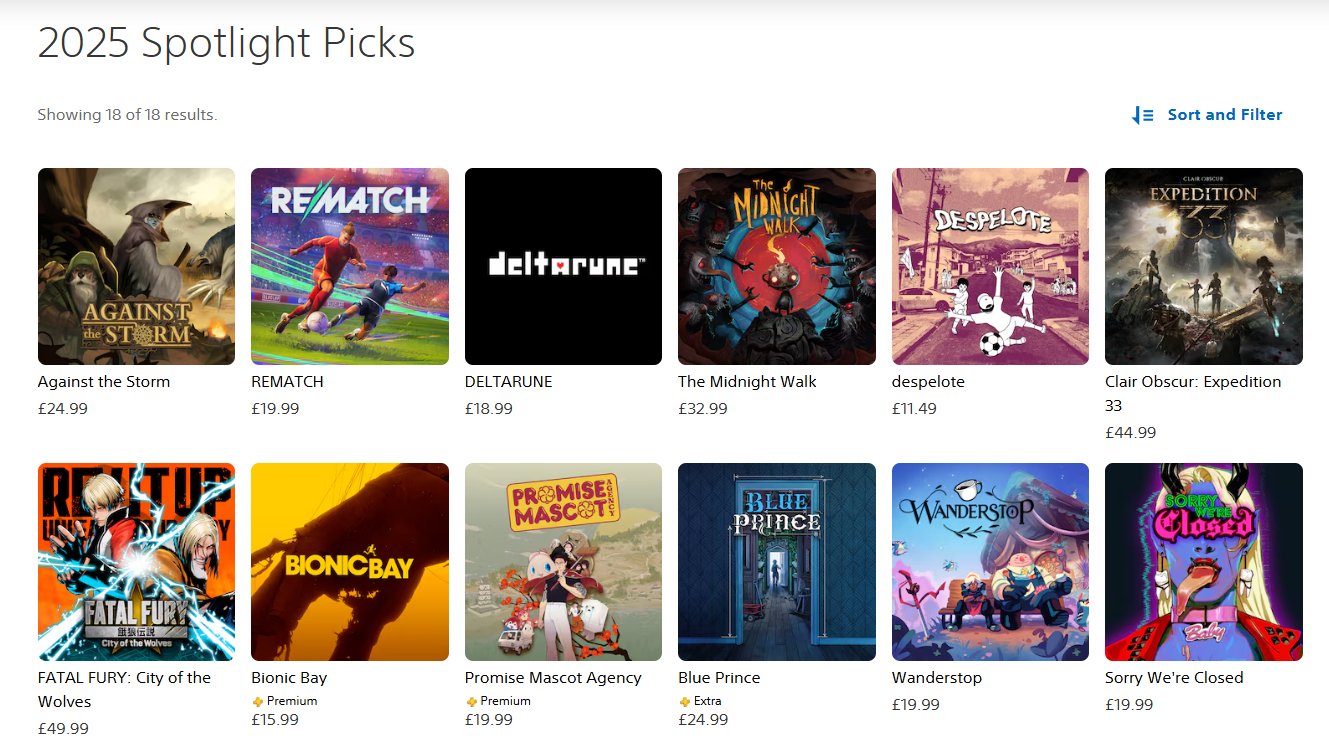Image resolution: width=1329 pixels, height=743 pixels.
Task: Open the Against the Storm cover art
Action: click(x=136, y=266)
